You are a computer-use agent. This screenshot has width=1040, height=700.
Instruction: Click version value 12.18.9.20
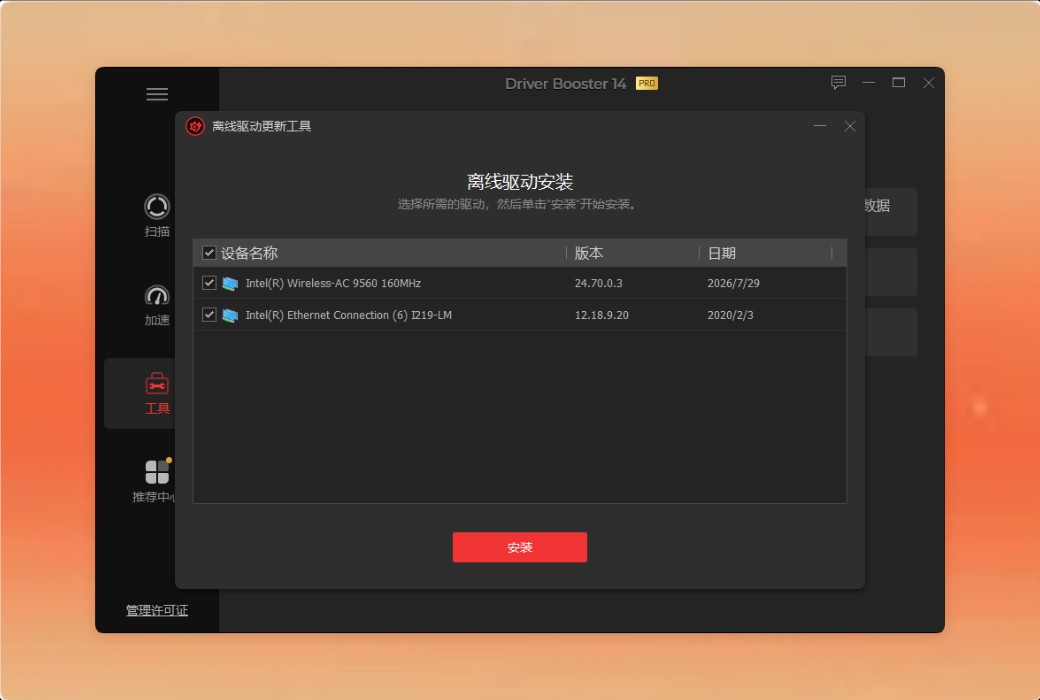click(x=602, y=315)
